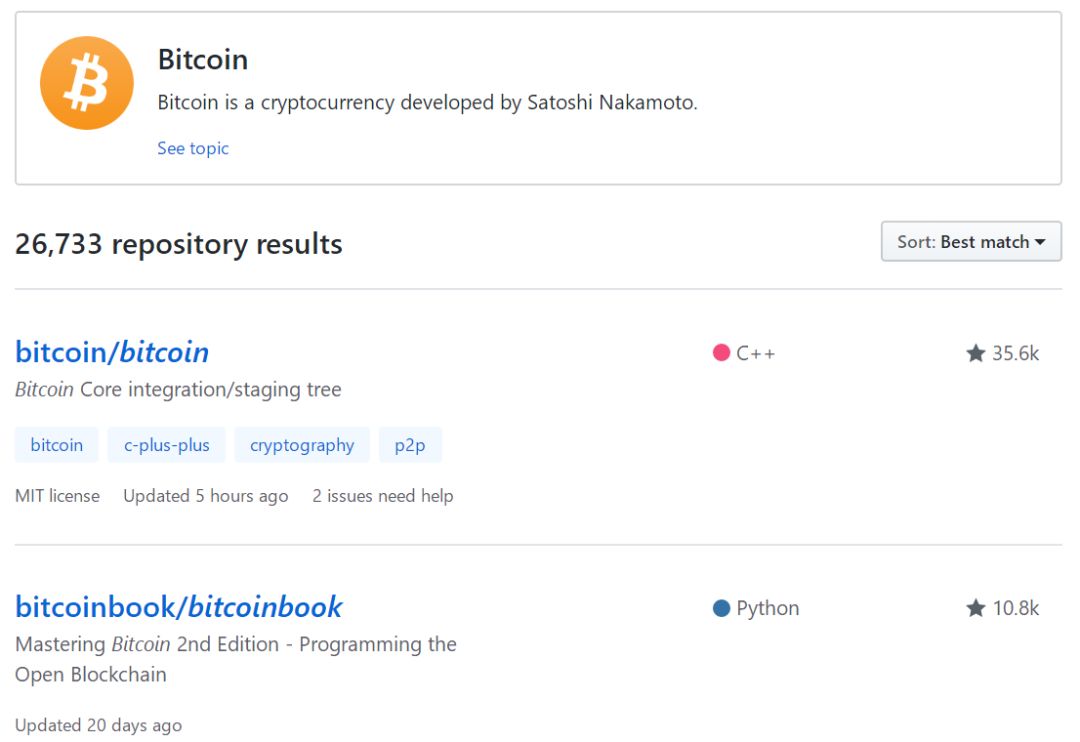The width and height of the screenshot is (1080, 742).
Task: Open the bitcoin/bitcoin repository link
Action: [x=112, y=352]
